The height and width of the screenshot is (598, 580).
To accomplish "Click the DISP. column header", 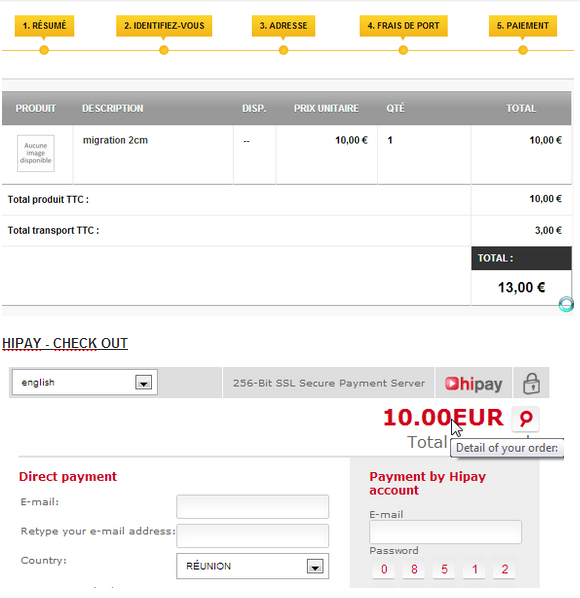I will click(254, 108).
